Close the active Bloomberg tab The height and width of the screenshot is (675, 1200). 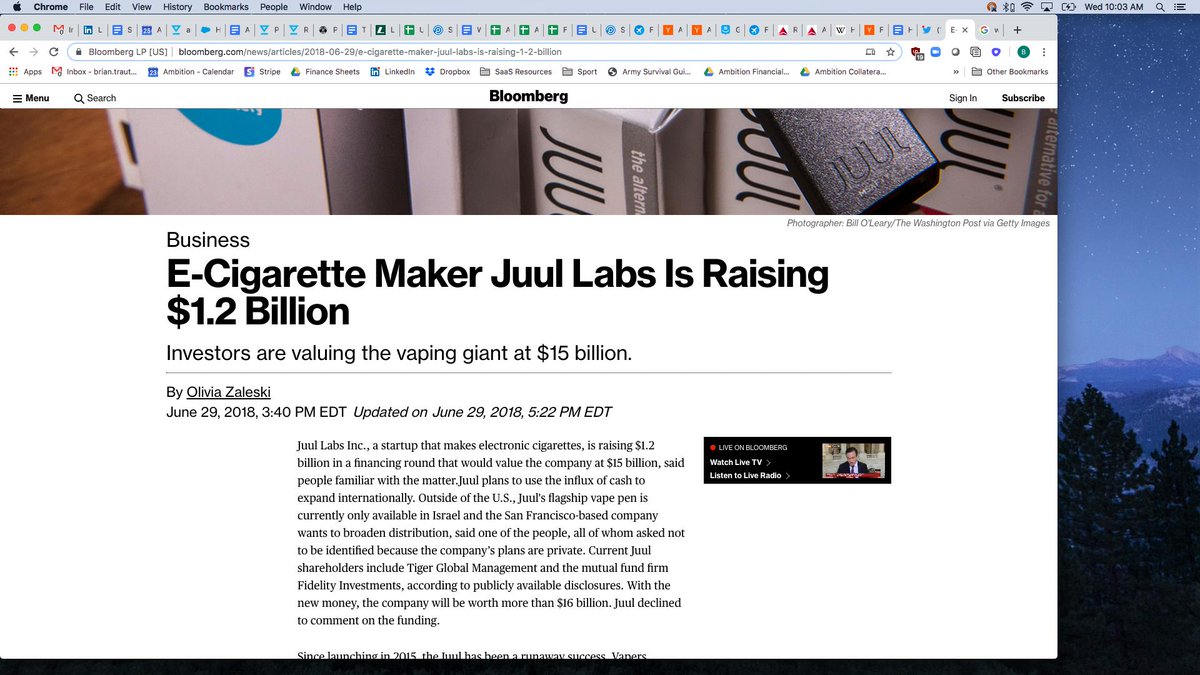coord(964,30)
